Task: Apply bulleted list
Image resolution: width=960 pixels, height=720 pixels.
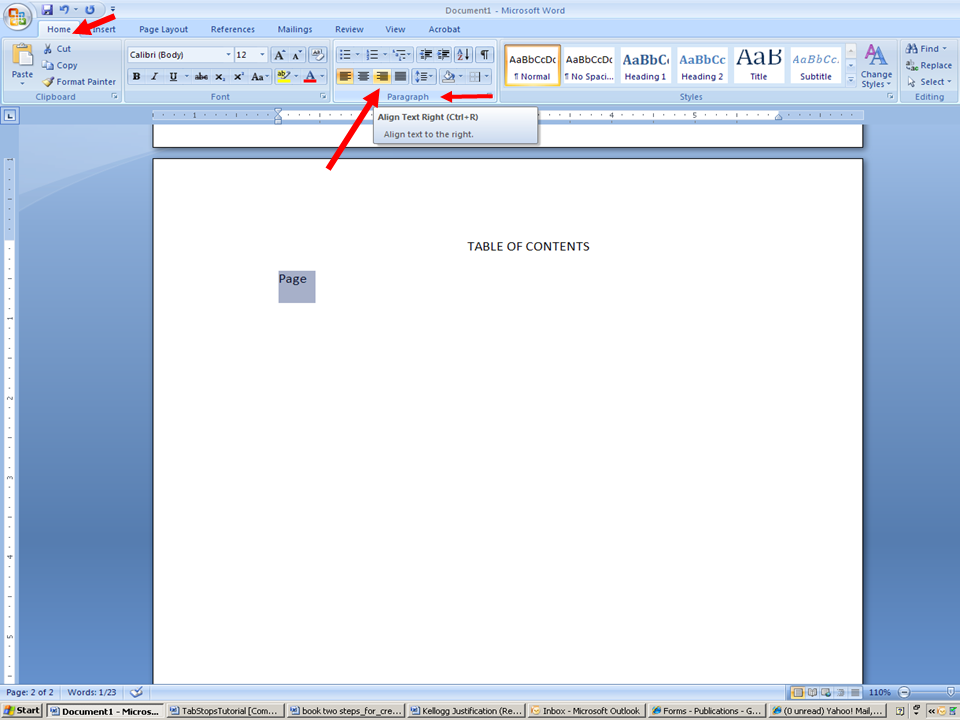Action: pyautogui.click(x=345, y=54)
